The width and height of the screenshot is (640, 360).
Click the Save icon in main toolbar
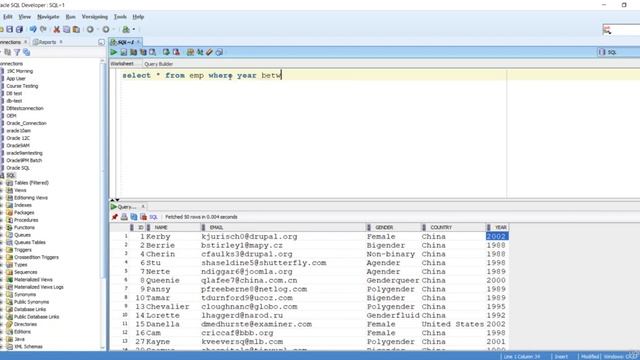click(x=10, y=29)
